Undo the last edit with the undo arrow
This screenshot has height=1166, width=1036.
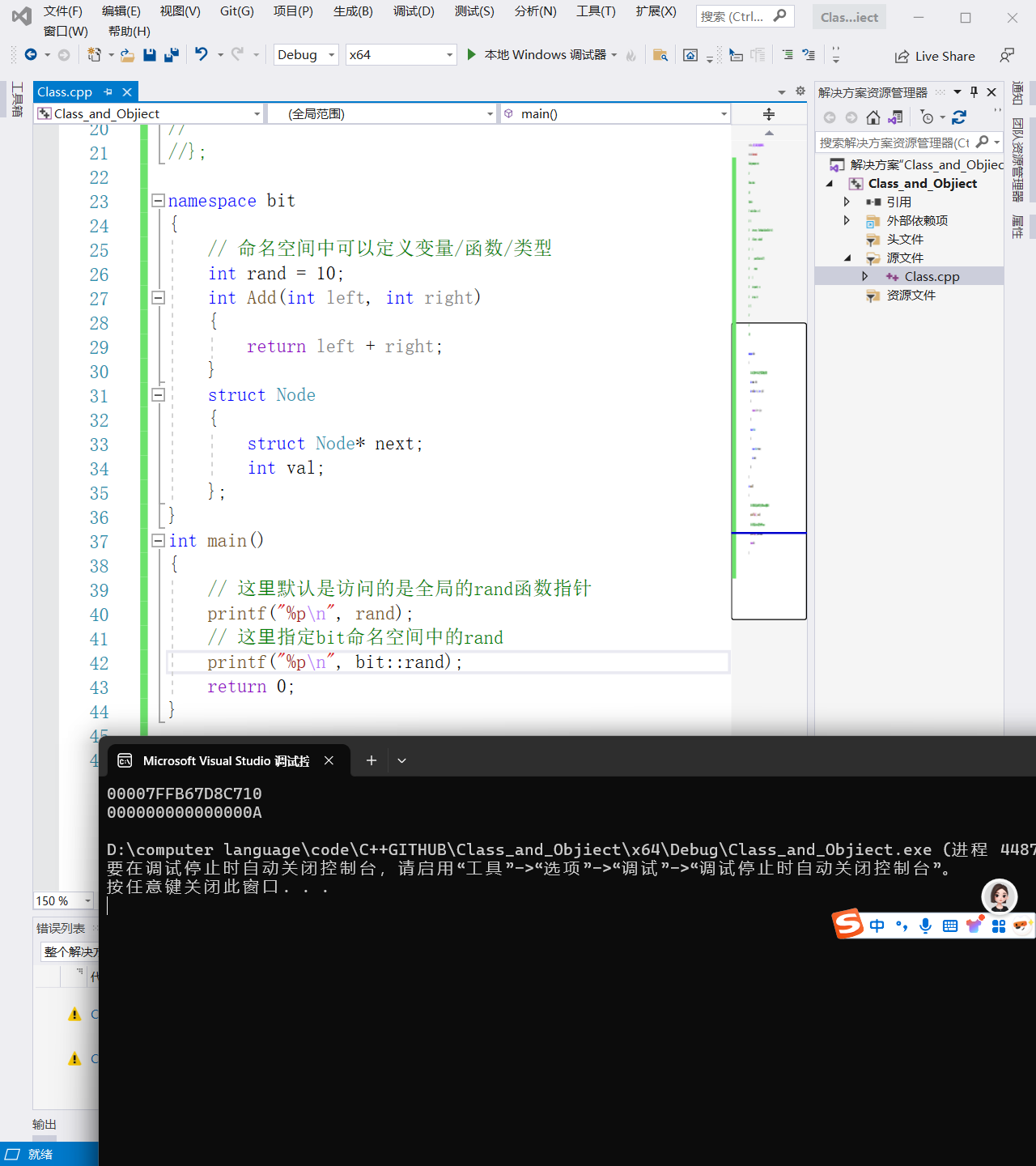click(x=202, y=54)
